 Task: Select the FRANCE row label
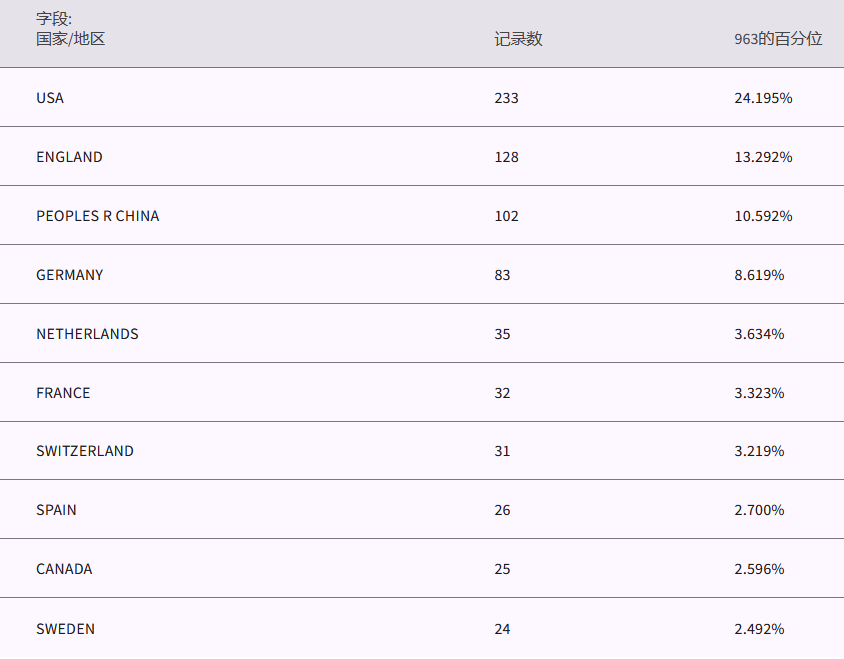(63, 393)
